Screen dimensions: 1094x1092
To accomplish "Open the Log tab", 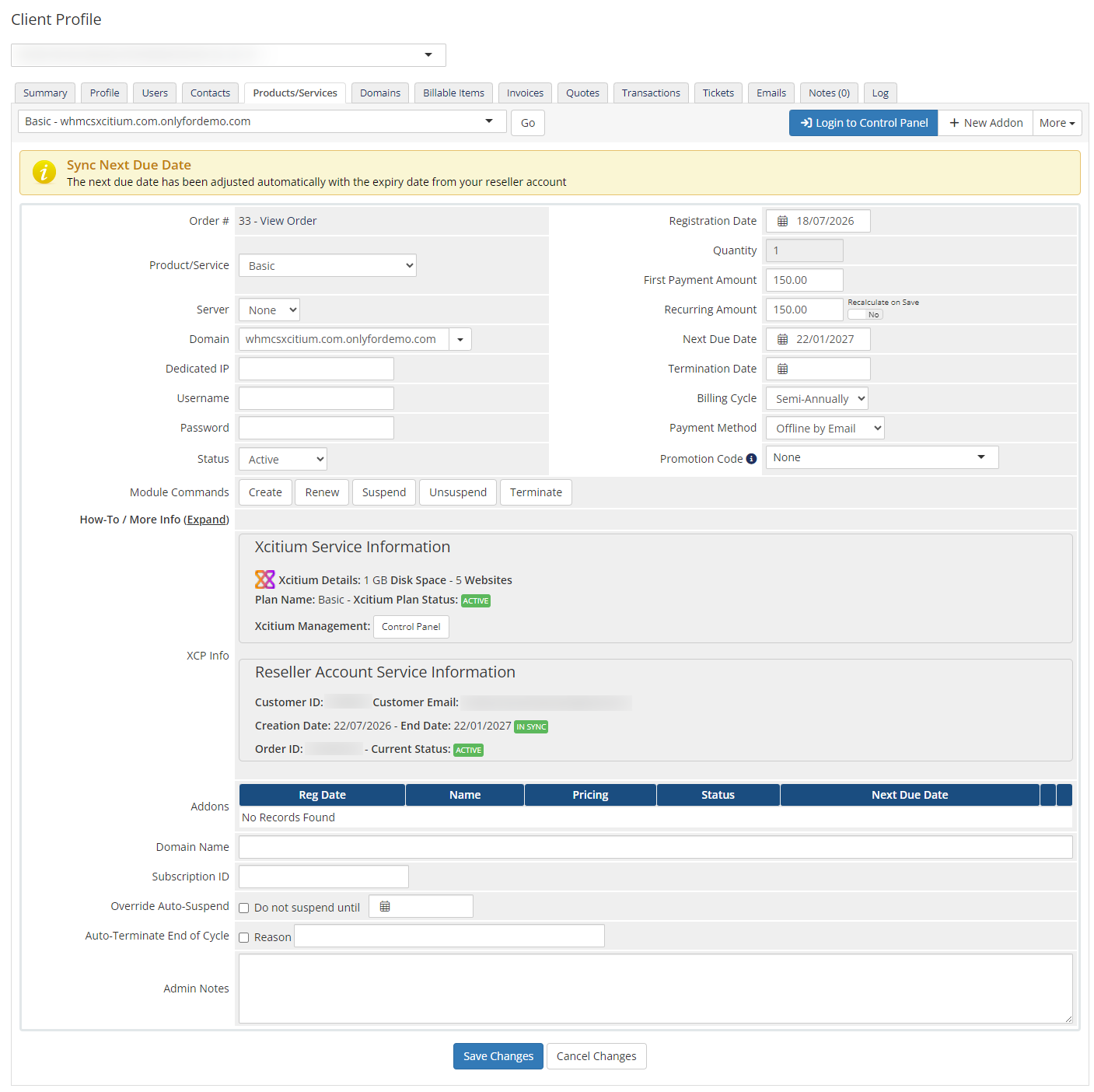I will point(880,93).
